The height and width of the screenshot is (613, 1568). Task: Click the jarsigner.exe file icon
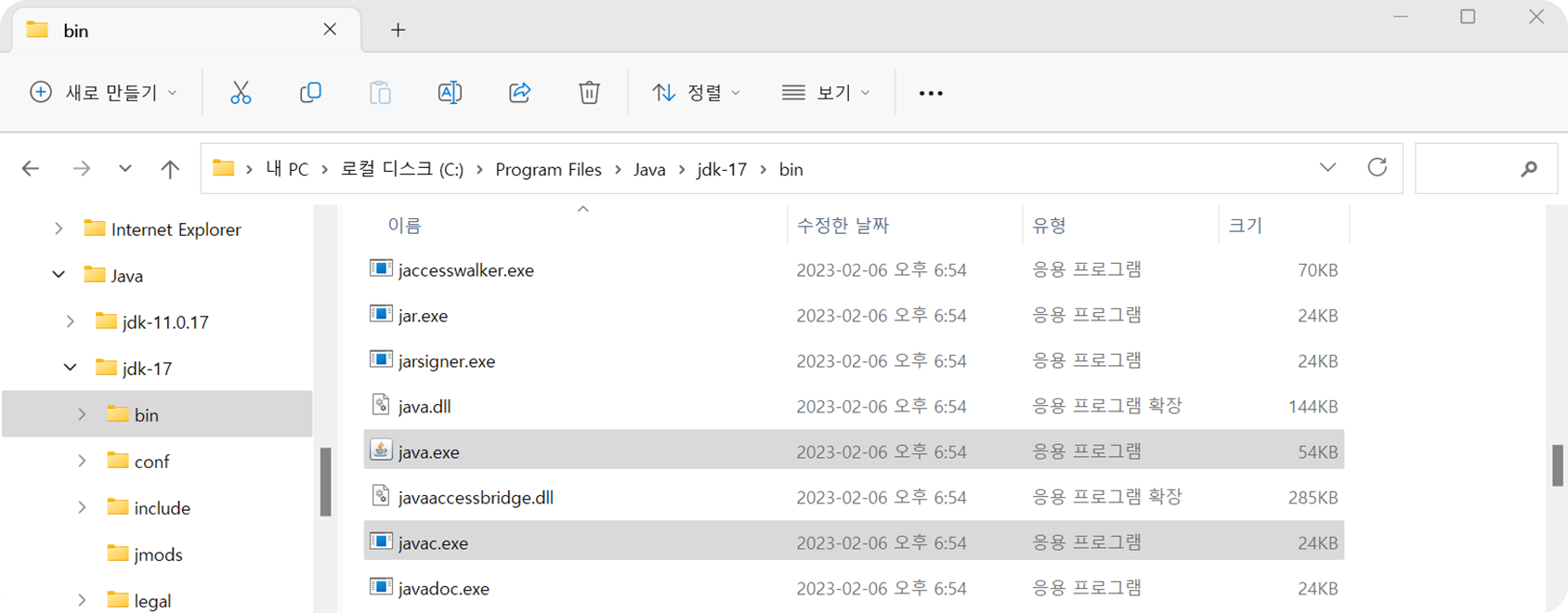(x=381, y=359)
